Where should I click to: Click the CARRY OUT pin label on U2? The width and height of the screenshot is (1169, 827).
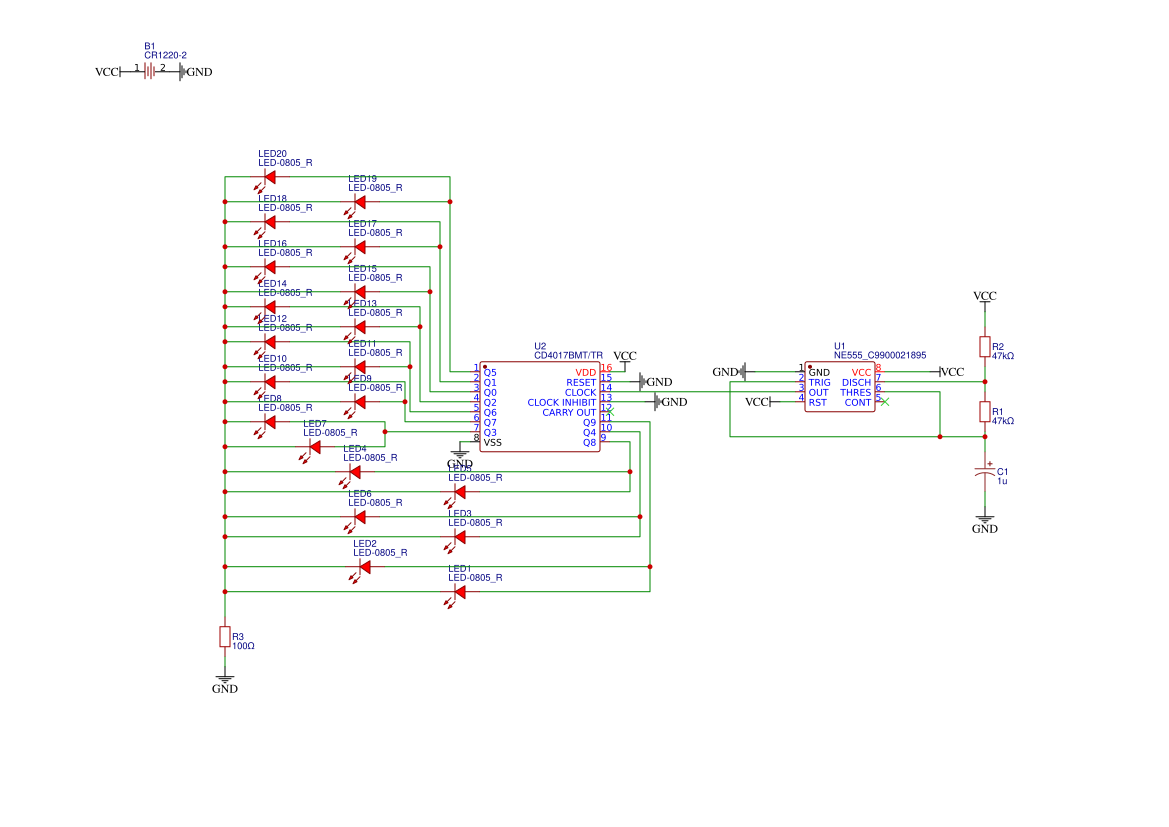(568, 413)
